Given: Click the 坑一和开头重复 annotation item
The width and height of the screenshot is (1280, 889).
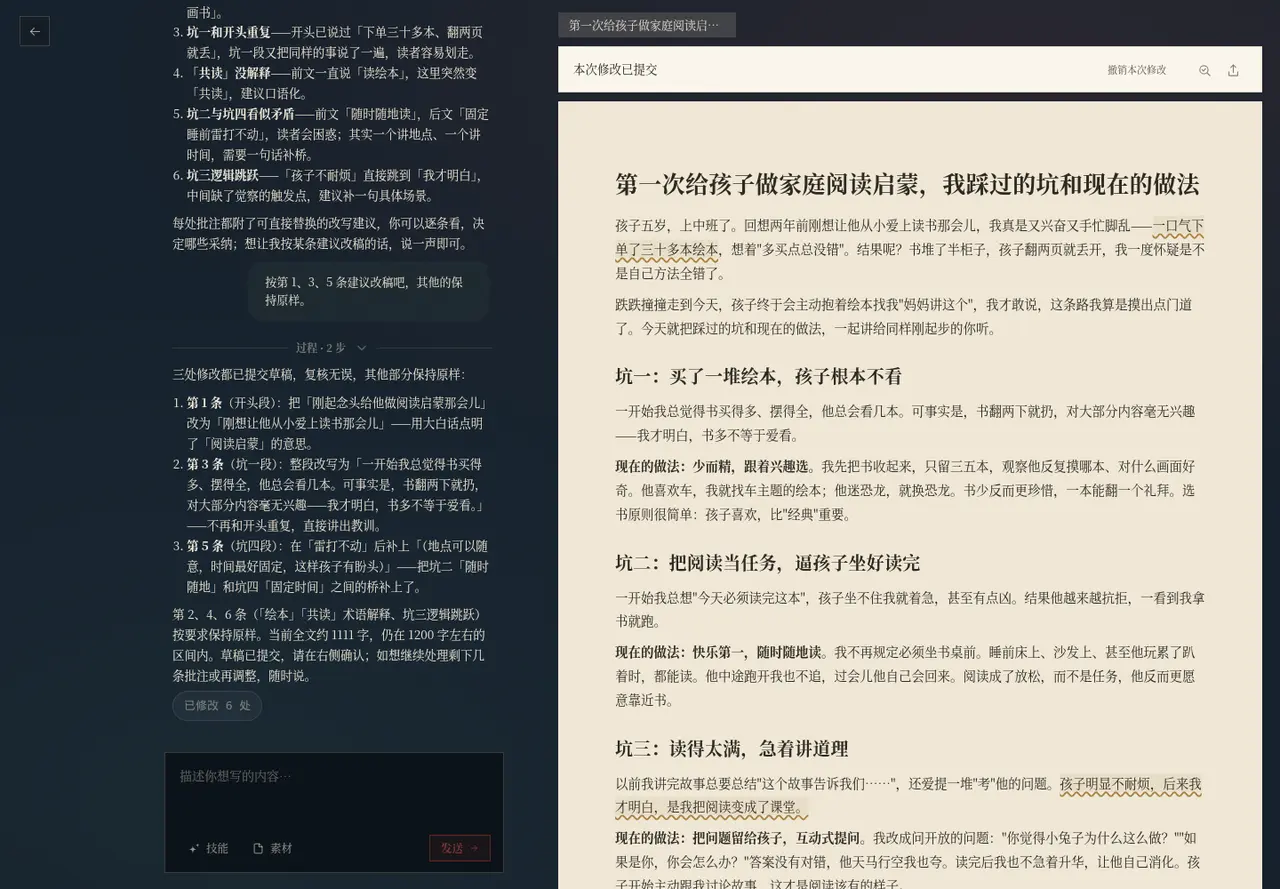Looking at the screenshot, I should click(x=335, y=42).
